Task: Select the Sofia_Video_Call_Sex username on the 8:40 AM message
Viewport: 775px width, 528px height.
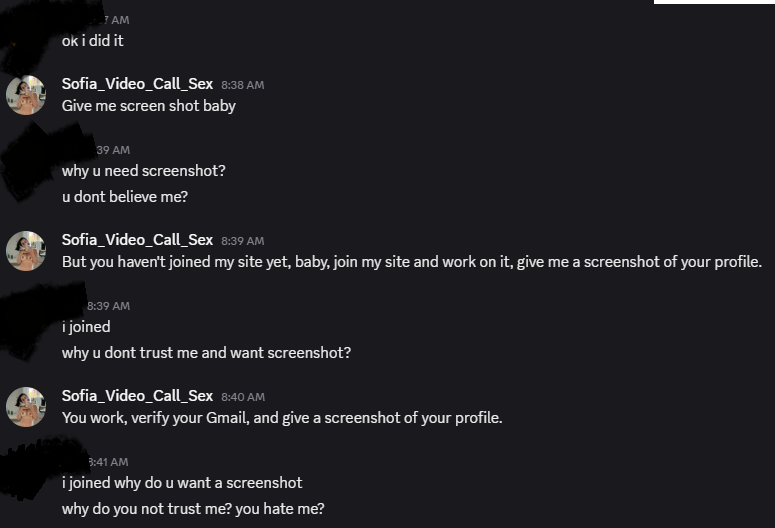Action: click(x=137, y=396)
